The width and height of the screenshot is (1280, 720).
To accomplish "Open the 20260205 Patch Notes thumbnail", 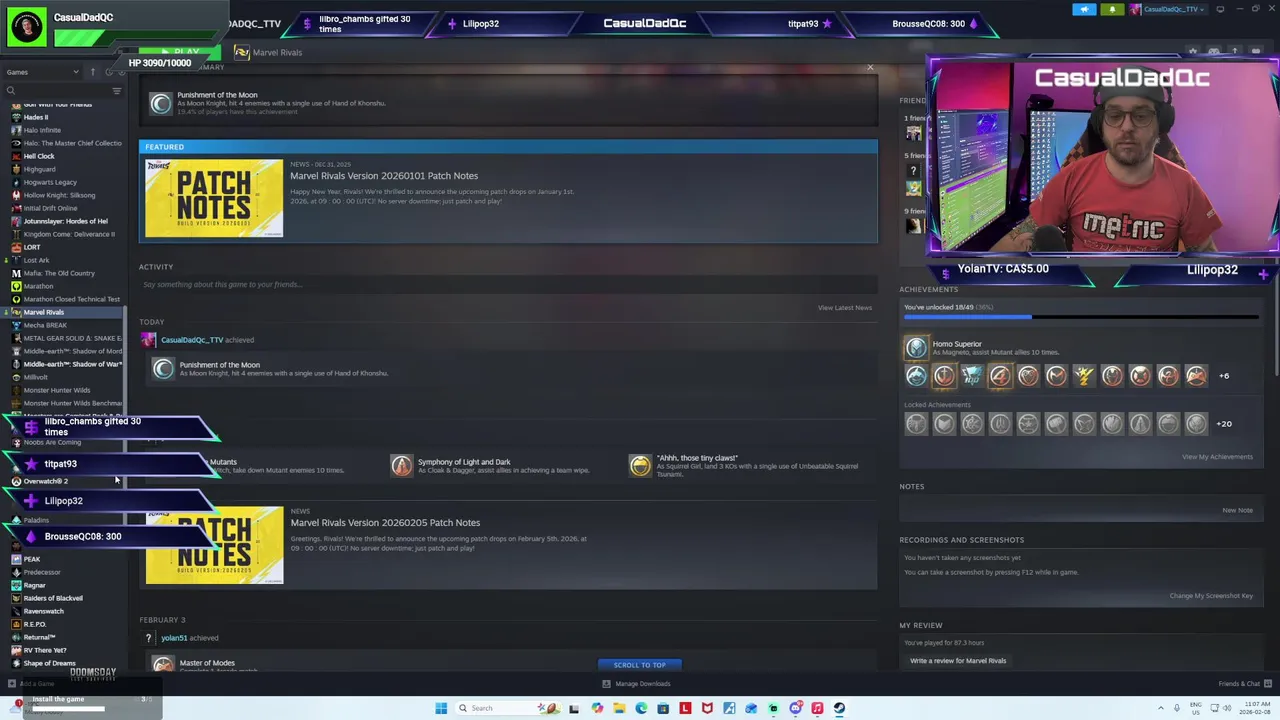I will click(214, 545).
